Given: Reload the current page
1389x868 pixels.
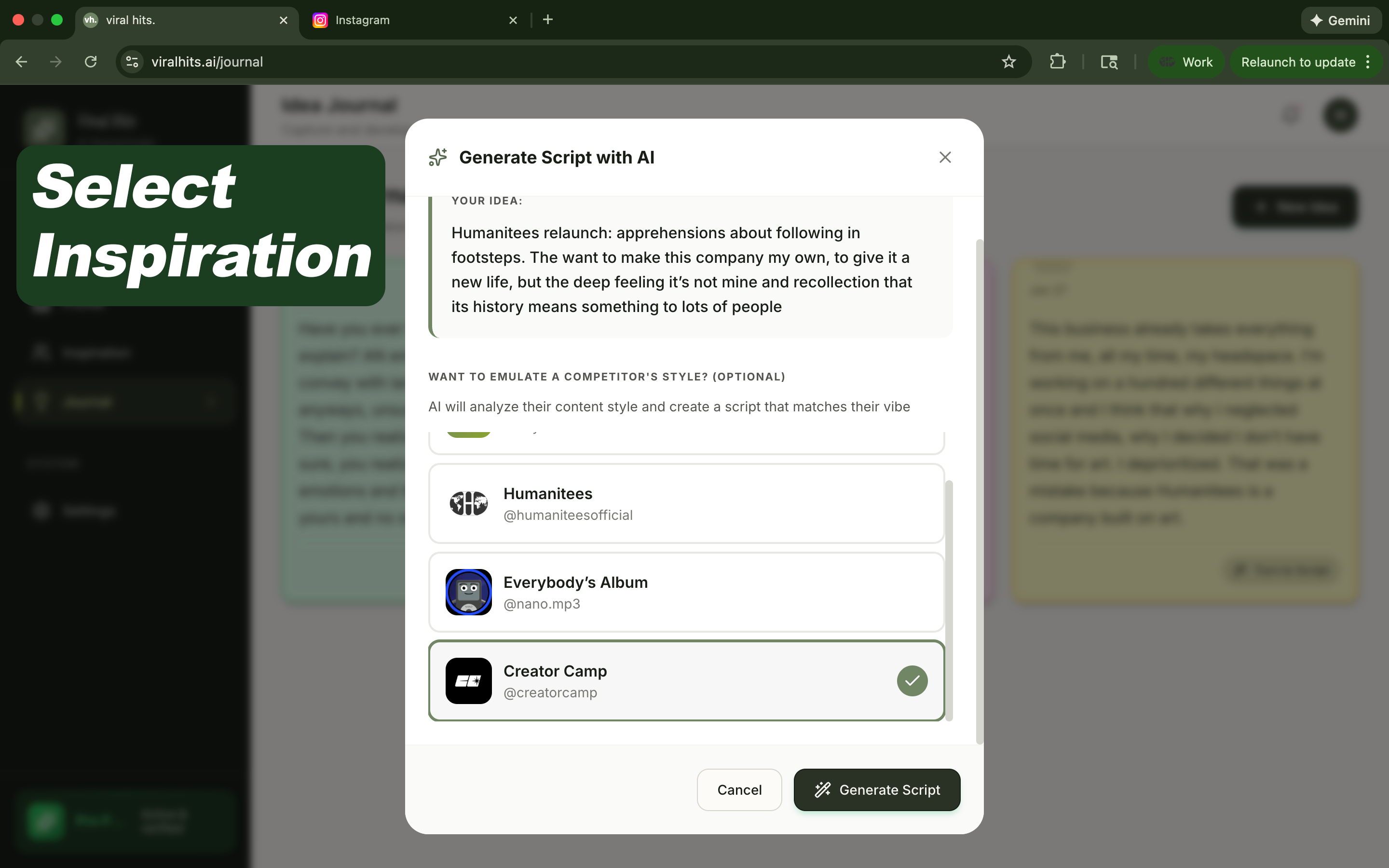Looking at the screenshot, I should pos(91,61).
